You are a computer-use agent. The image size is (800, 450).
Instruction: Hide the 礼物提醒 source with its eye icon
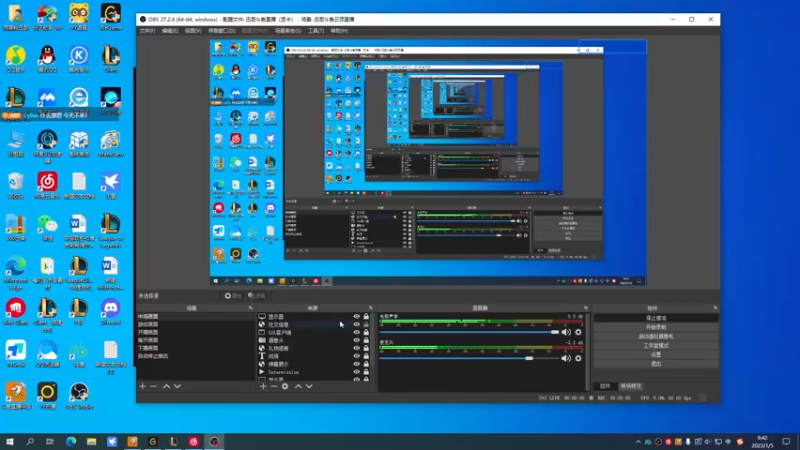[357, 348]
